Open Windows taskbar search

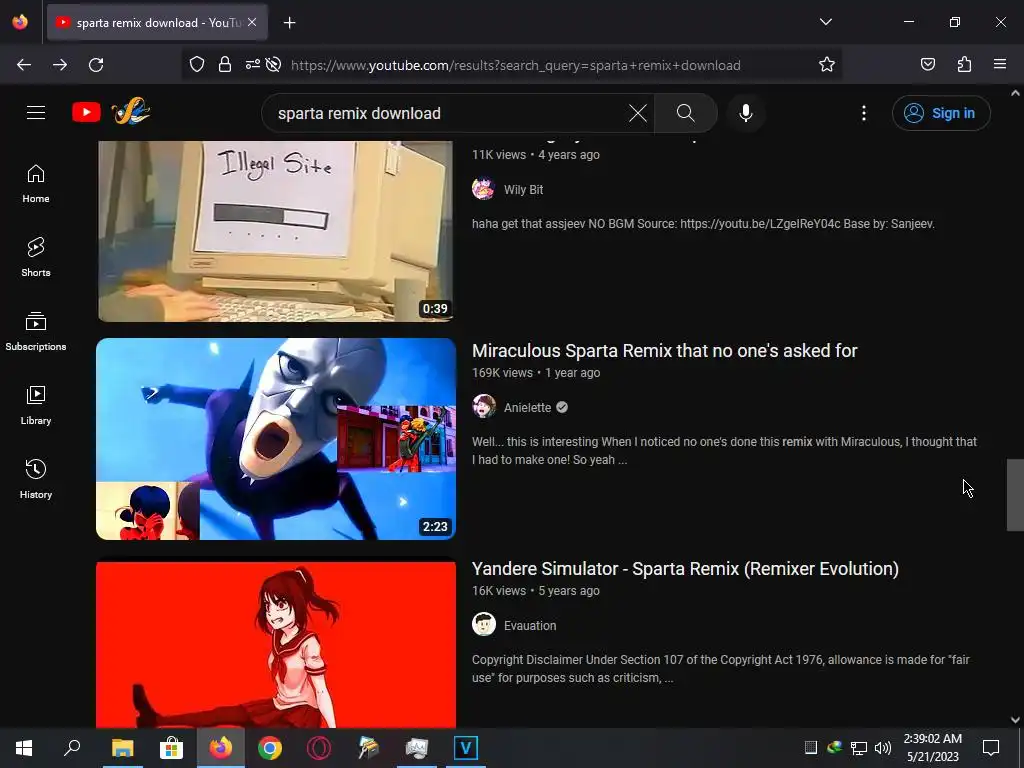[72, 748]
